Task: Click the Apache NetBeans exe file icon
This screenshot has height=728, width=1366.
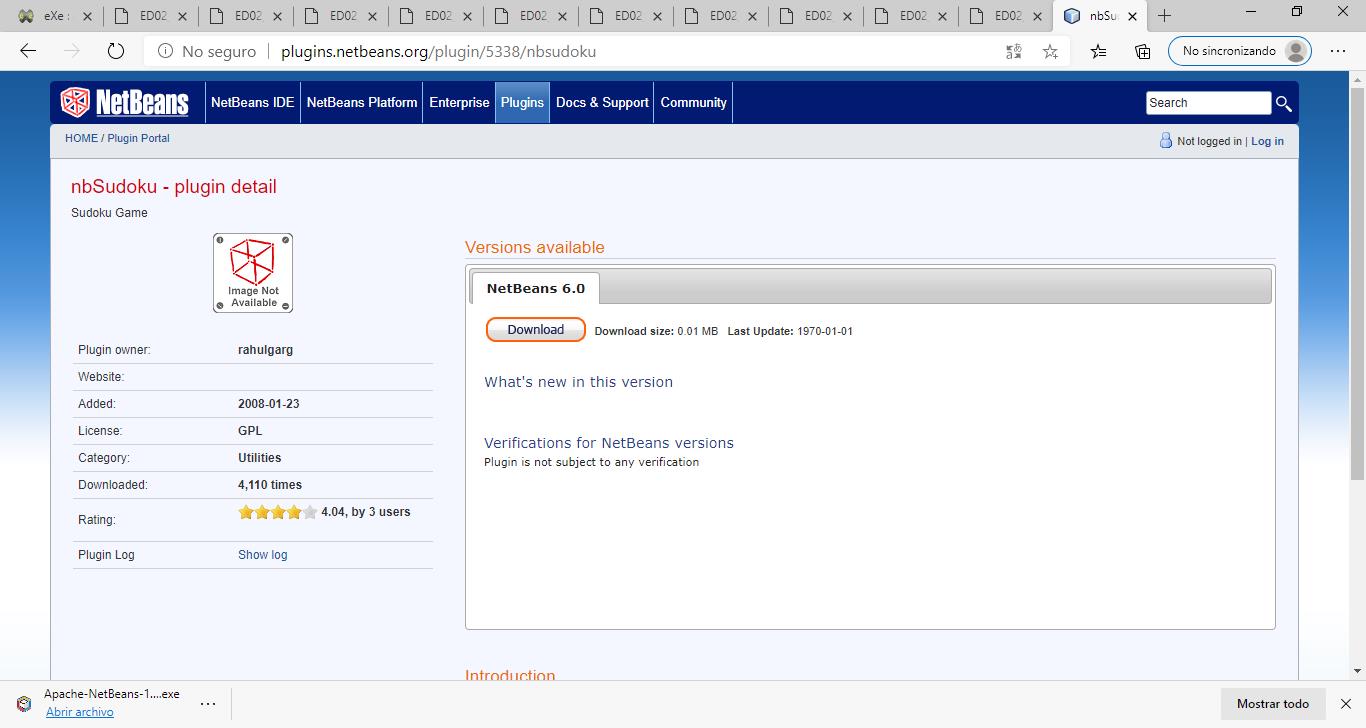Action: pyautogui.click(x=24, y=703)
